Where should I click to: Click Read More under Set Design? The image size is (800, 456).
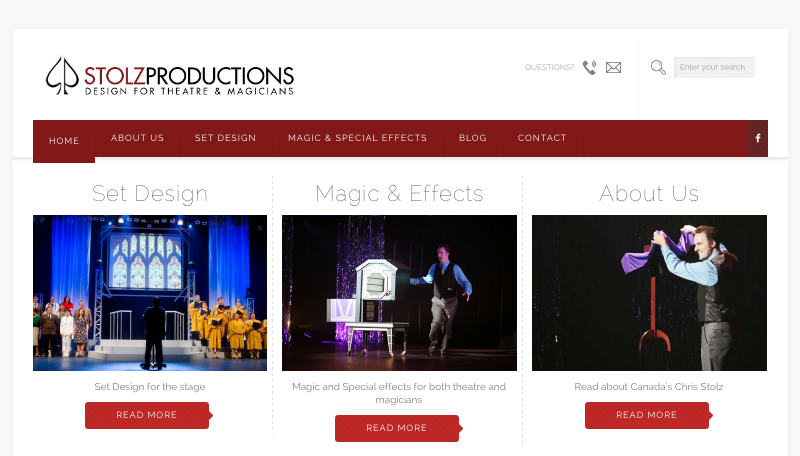click(147, 415)
